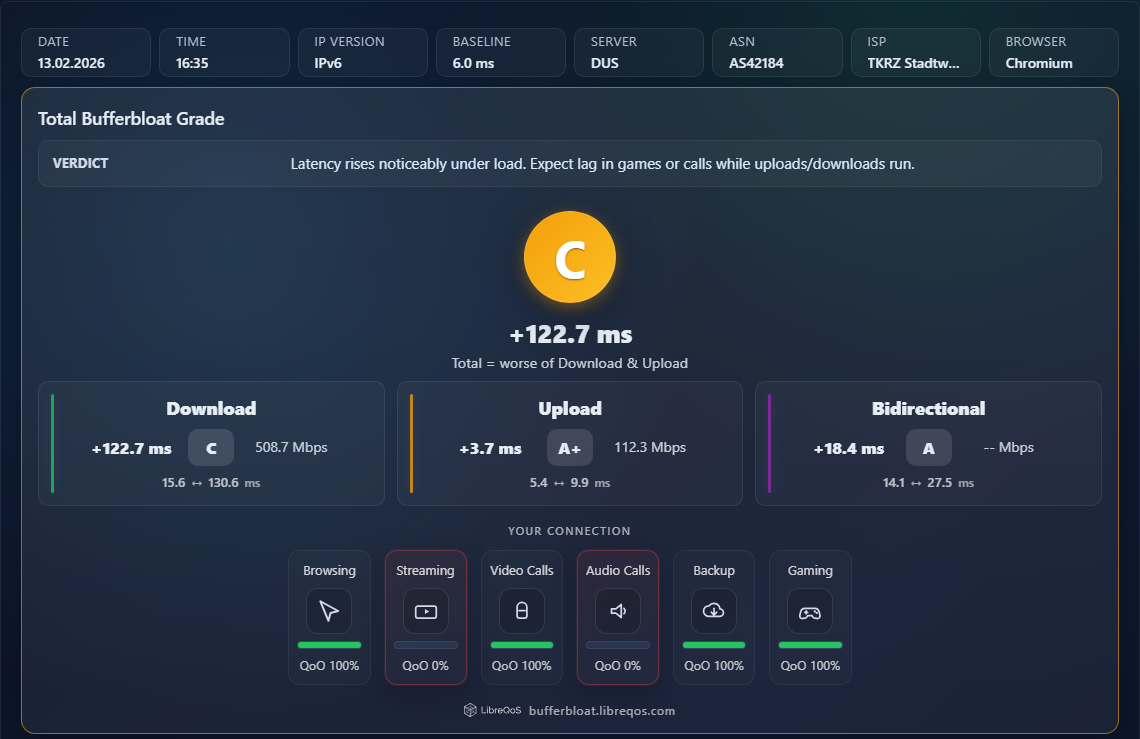Click the Gaming controller icon
The image size is (1140, 739).
pyautogui.click(x=810, y=611)
